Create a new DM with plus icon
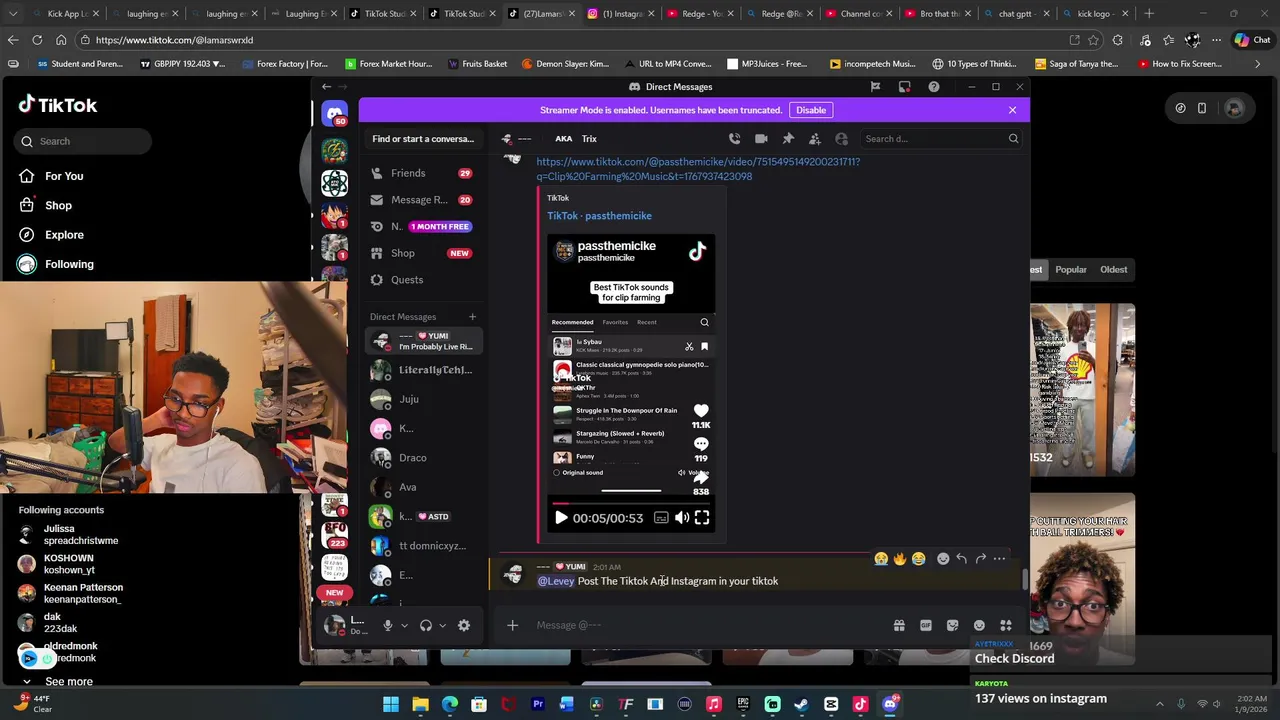The height and width of the screenshot is (720, 1280). (473, 317)
